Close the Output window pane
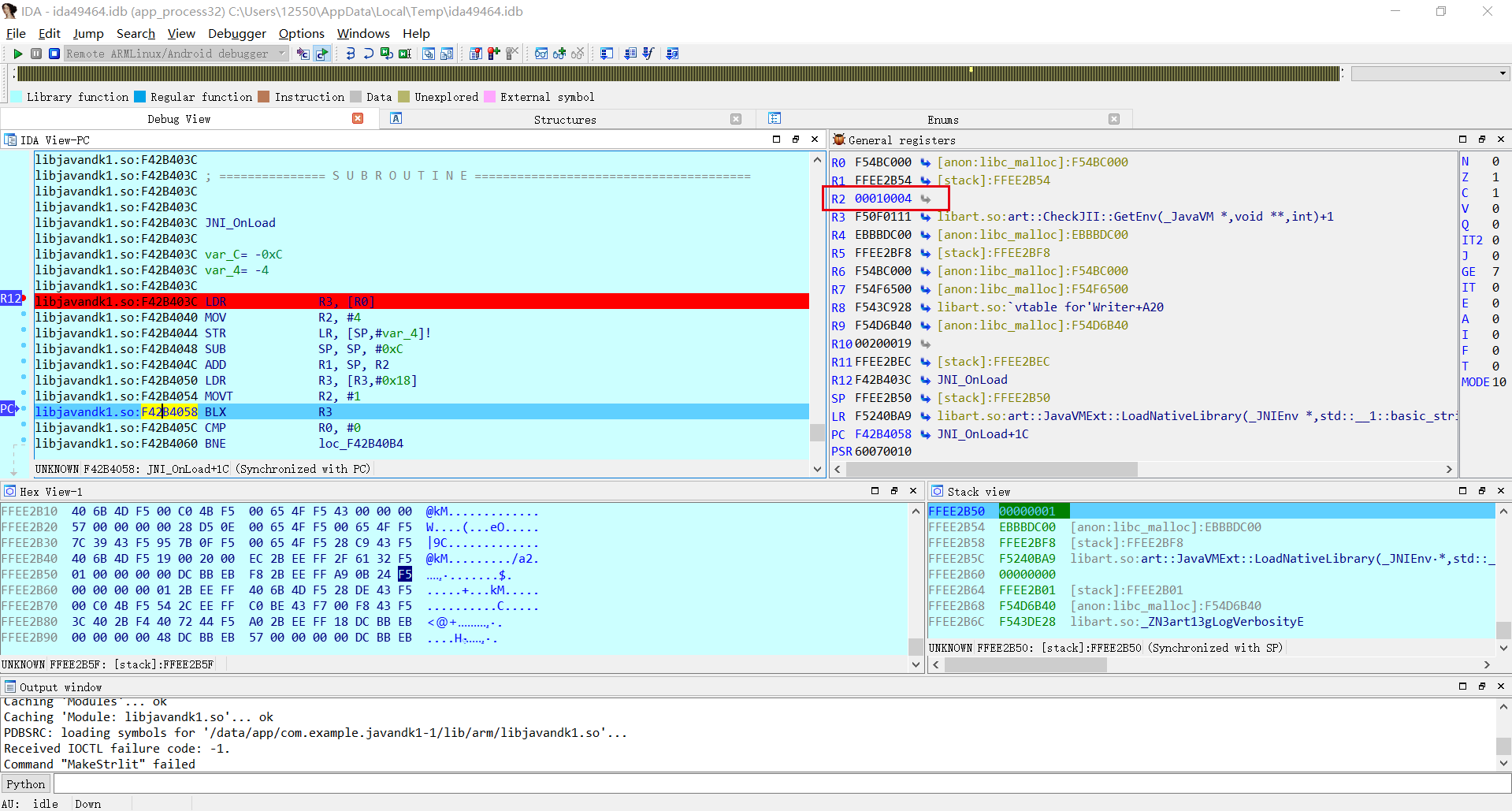 [x=1501, y=686]
